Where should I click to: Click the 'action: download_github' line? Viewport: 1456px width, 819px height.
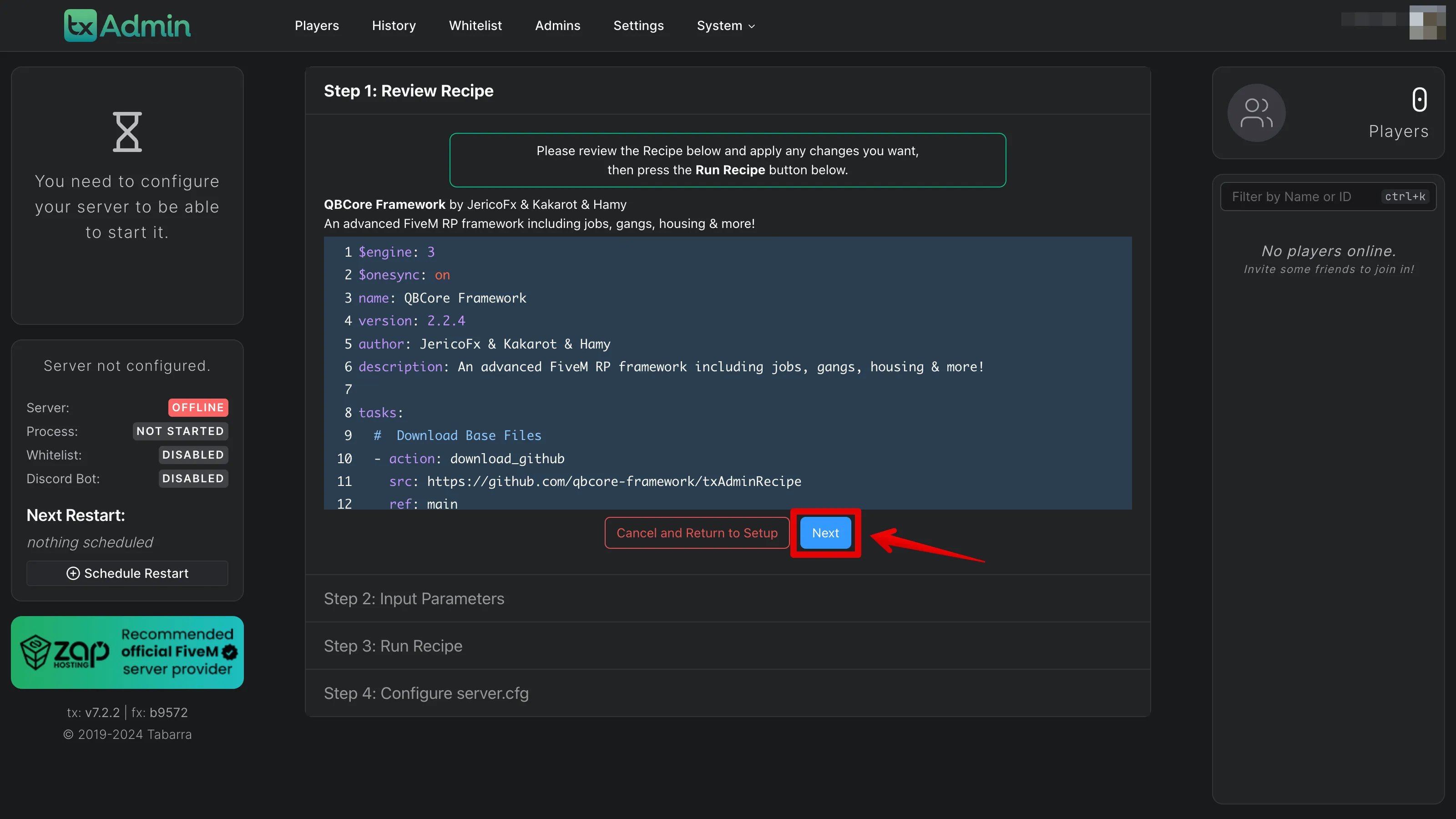coord(469,459)
